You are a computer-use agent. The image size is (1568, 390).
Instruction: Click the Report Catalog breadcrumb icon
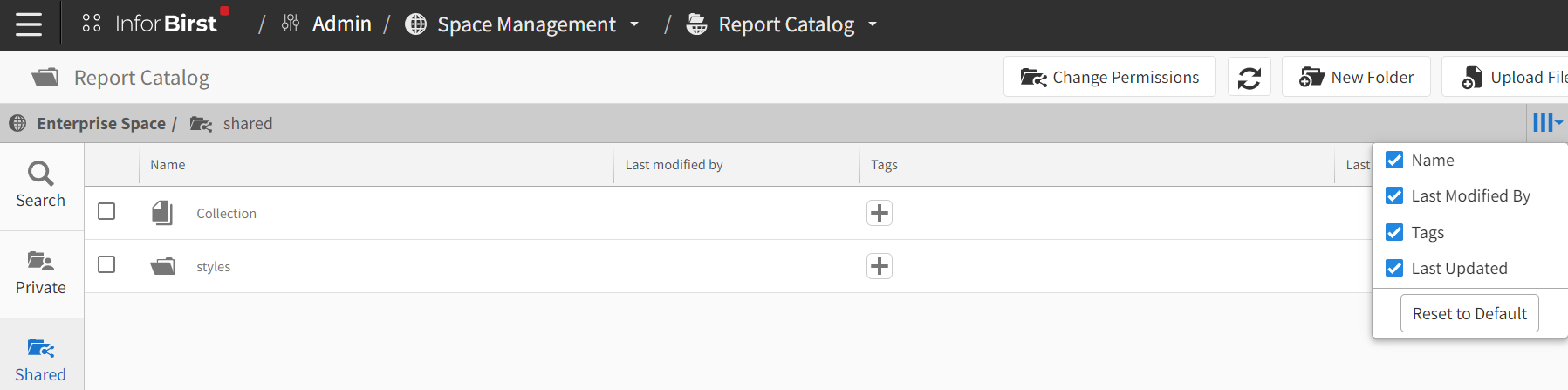696,24
